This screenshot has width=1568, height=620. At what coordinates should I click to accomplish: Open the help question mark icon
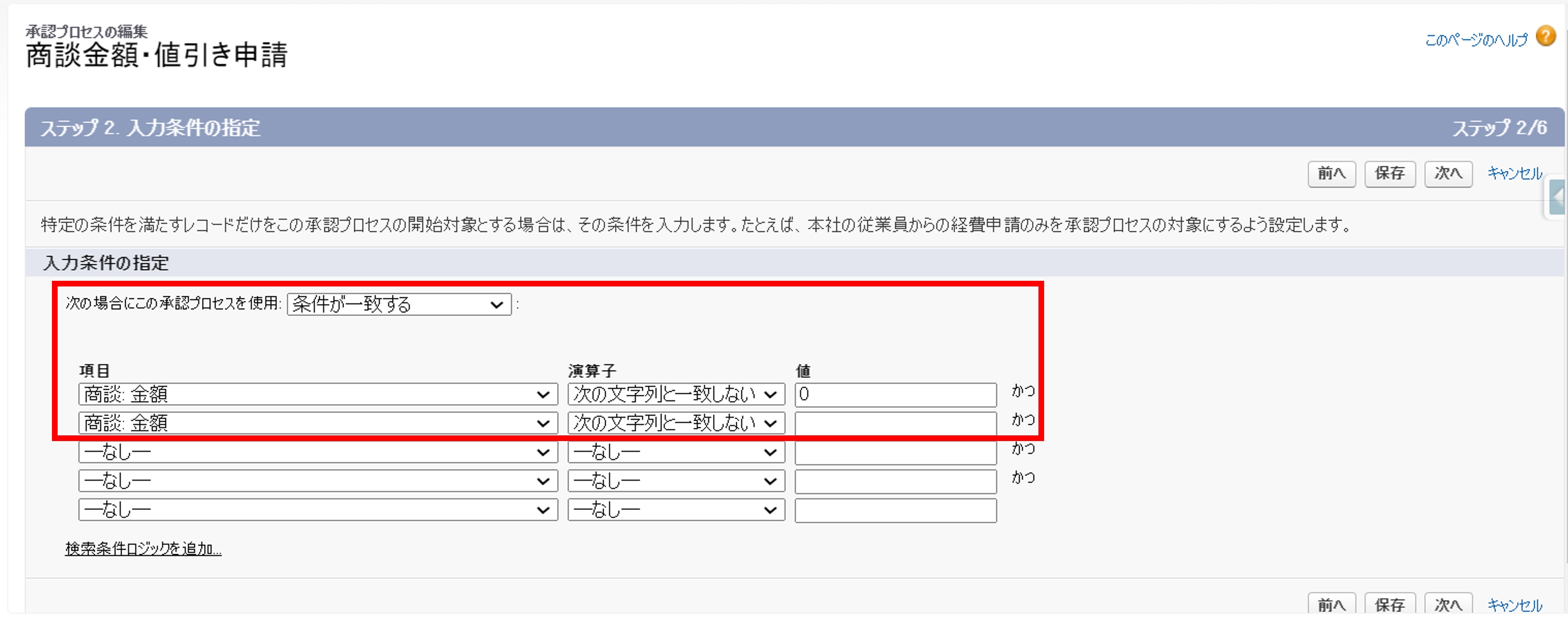(x=1545, y=36)
